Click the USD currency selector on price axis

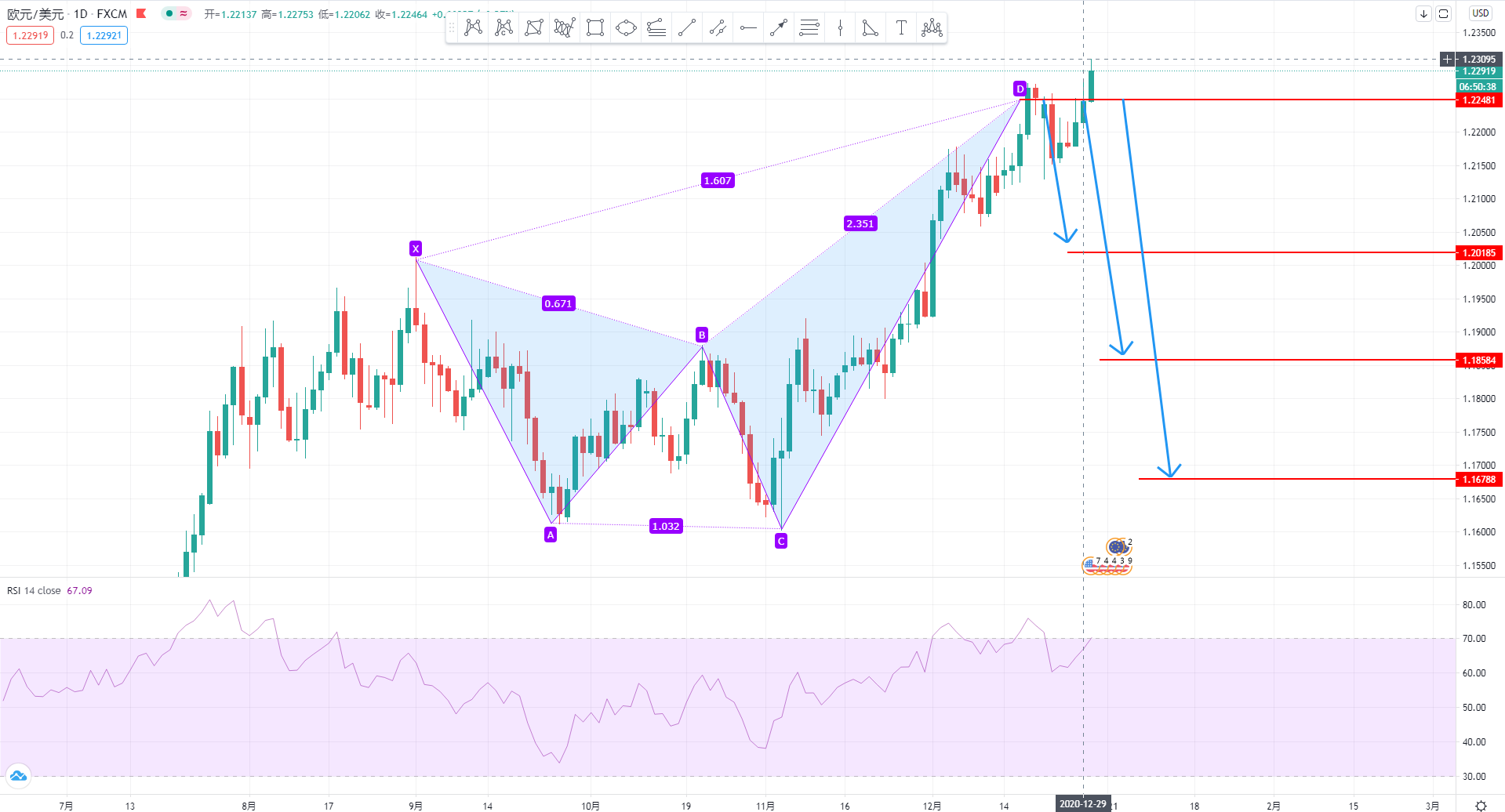click(1480, 13)
